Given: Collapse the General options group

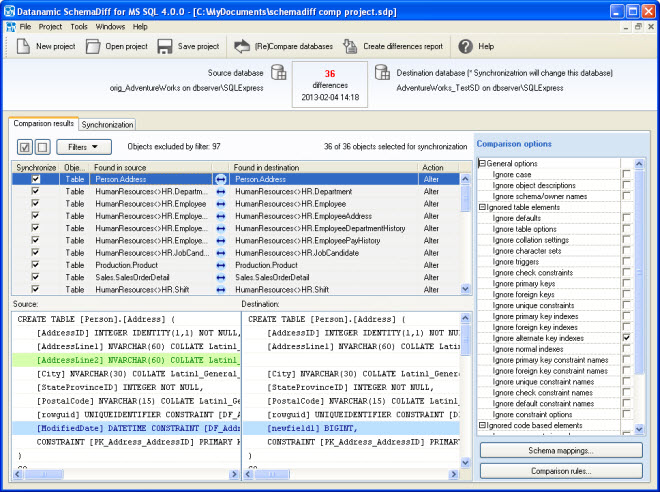Looking at the screenshot, I should point(482,163).
